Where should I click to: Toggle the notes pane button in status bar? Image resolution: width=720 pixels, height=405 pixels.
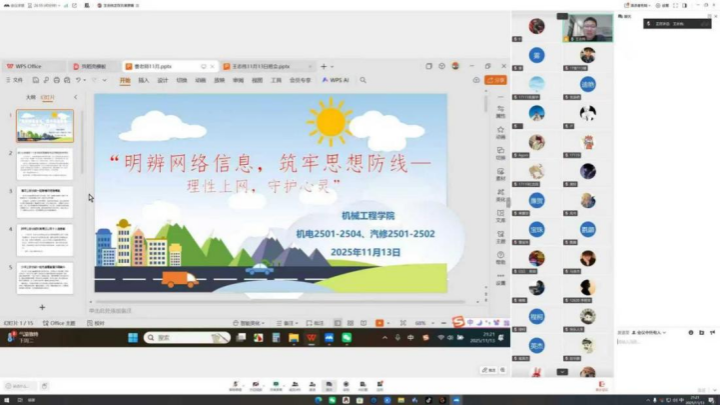point(287,323)
